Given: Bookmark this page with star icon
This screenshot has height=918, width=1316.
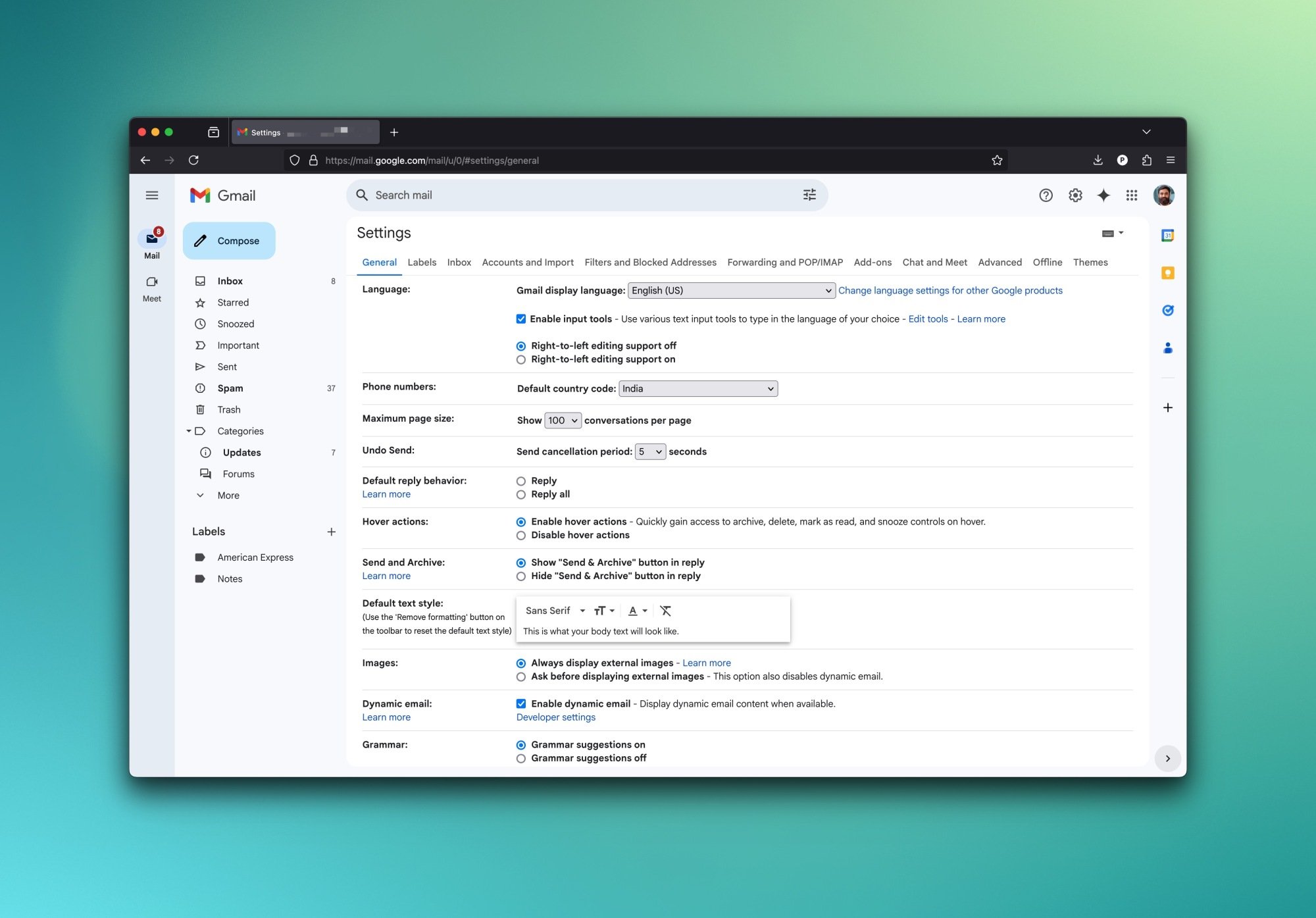Looking at the screenshot, I should pos(997,161).
